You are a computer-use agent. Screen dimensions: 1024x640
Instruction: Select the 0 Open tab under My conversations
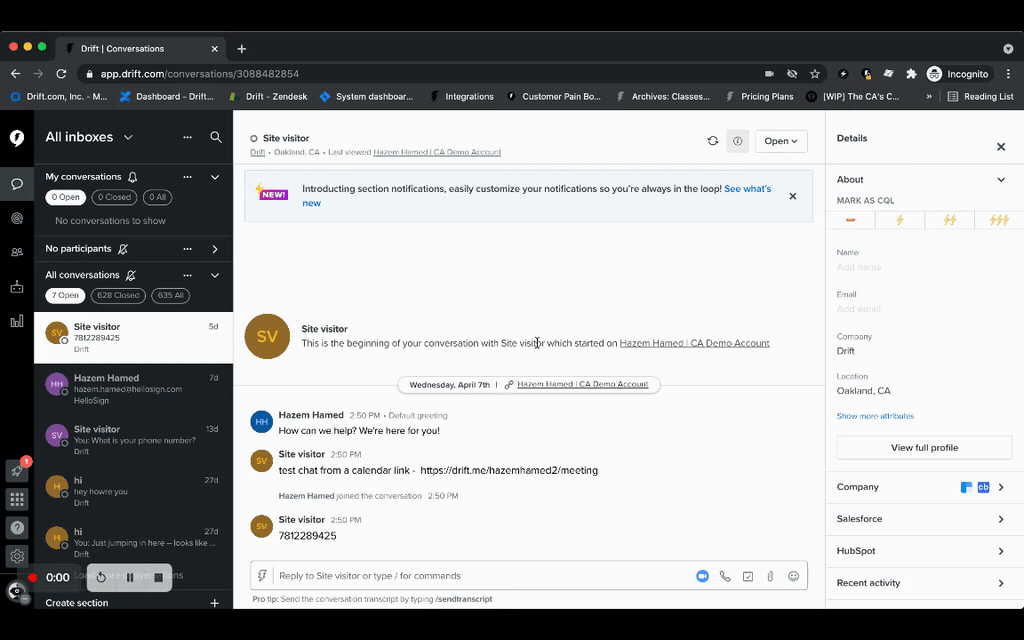(x=65, y=197)
